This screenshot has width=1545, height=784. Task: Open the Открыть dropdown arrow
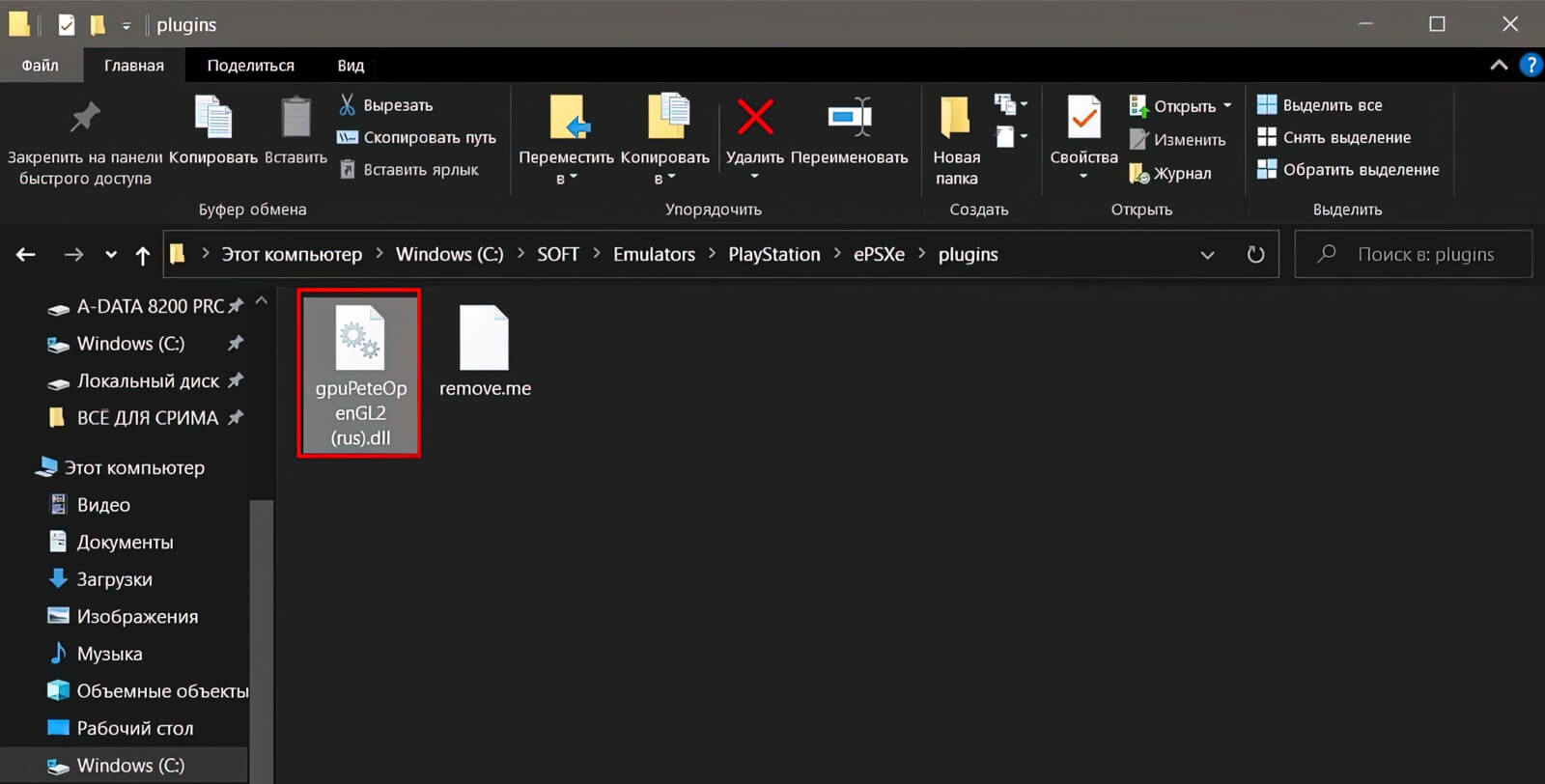pyautogui.click(x=1227, y=105)
